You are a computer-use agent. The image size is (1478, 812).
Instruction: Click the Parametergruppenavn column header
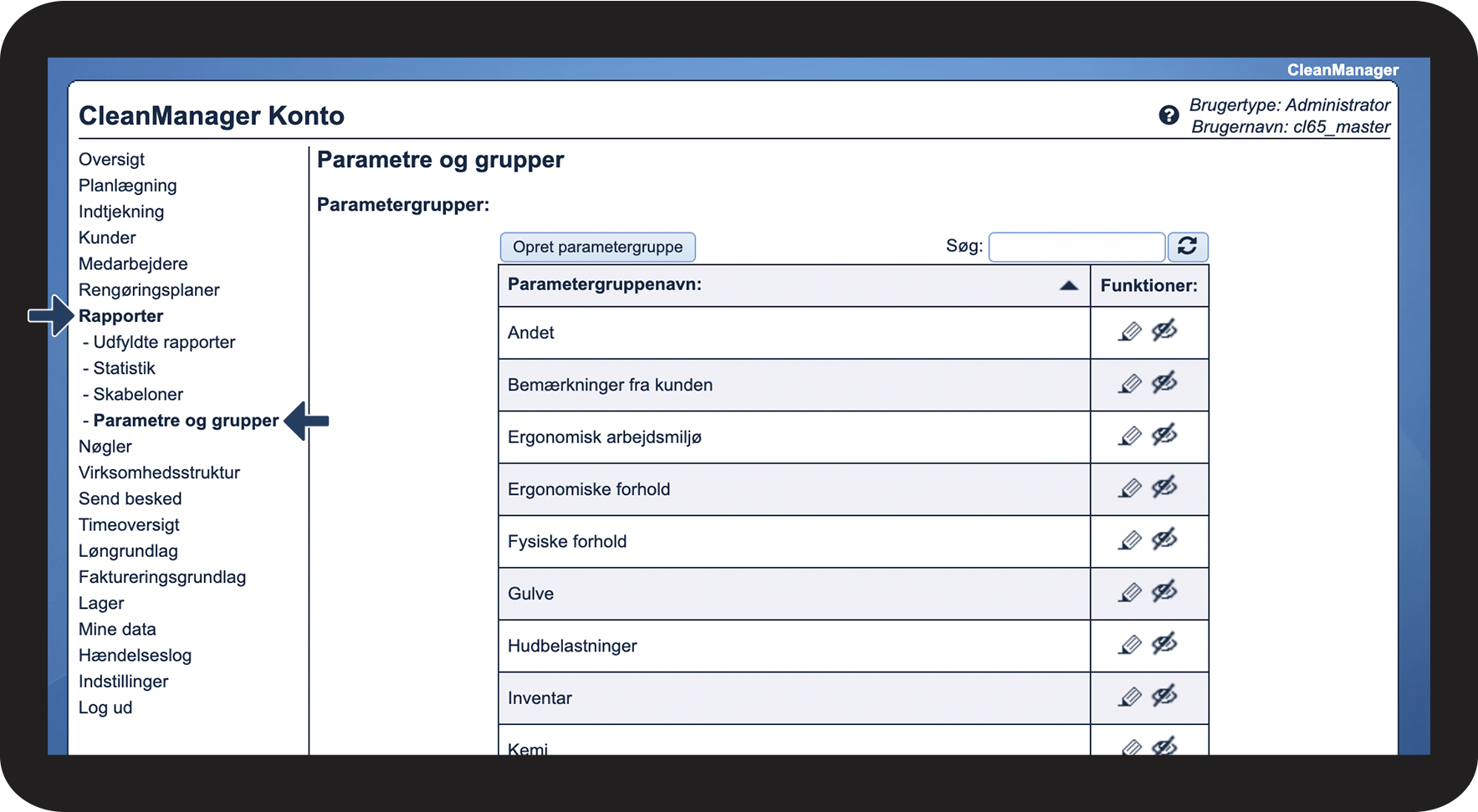(x=604, y=284)
